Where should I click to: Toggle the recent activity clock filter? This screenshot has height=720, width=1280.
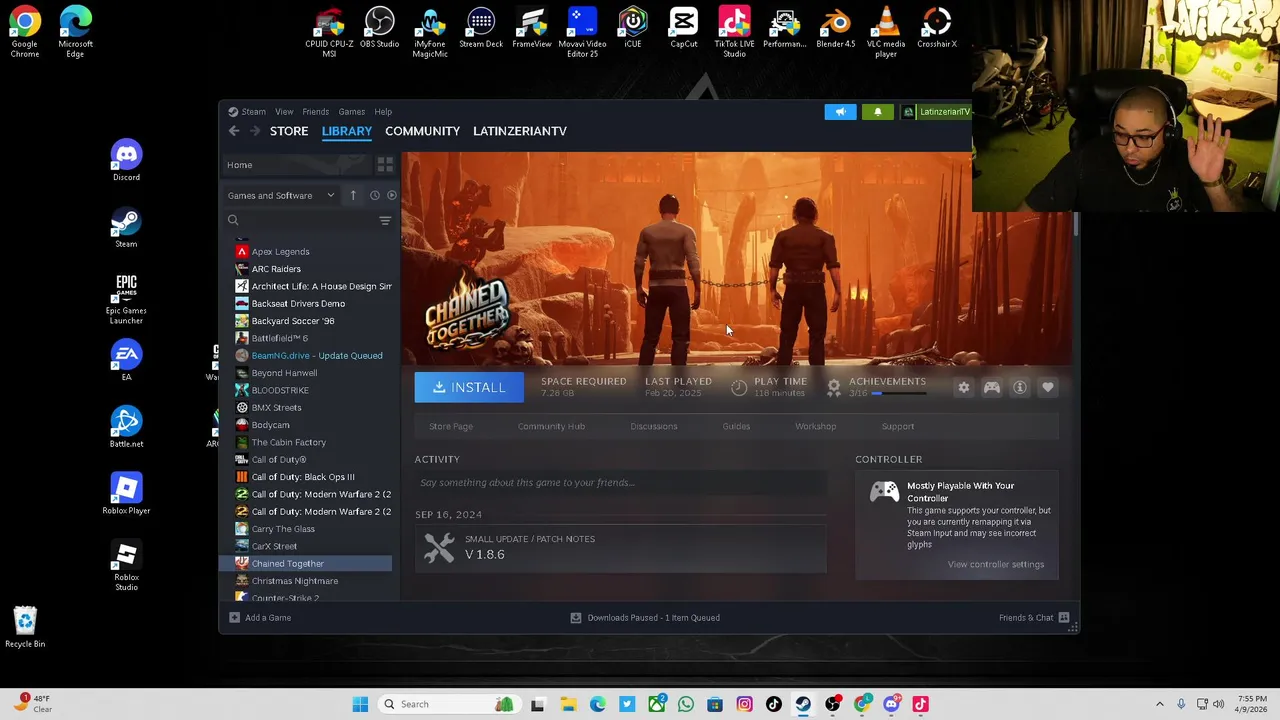tap(375, 195)
